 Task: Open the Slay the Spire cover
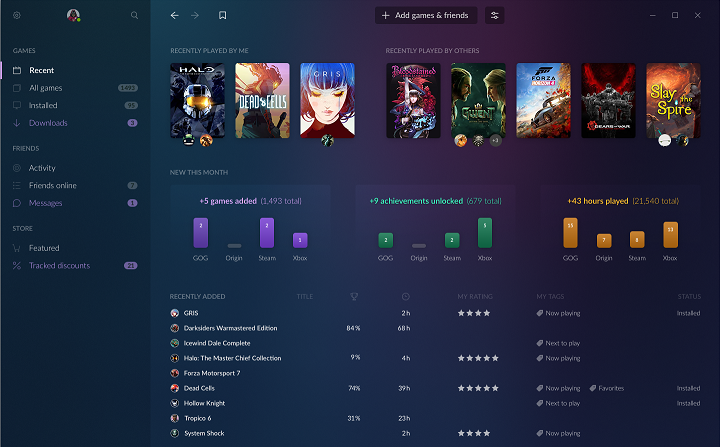coord(673,100)
